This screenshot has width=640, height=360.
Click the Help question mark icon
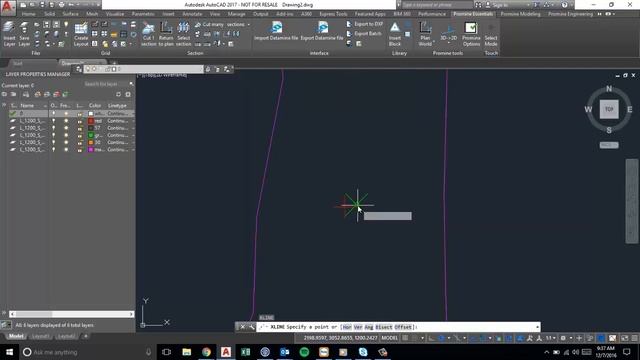(x=564, y=5)
